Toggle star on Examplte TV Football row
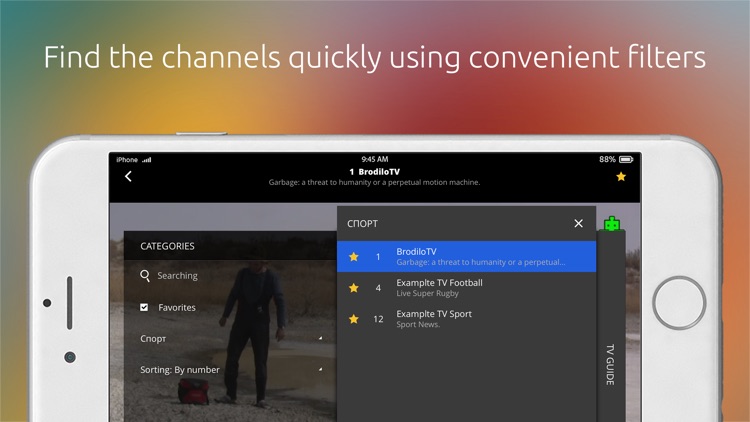The image size is (750, 422). click(353, 288)
